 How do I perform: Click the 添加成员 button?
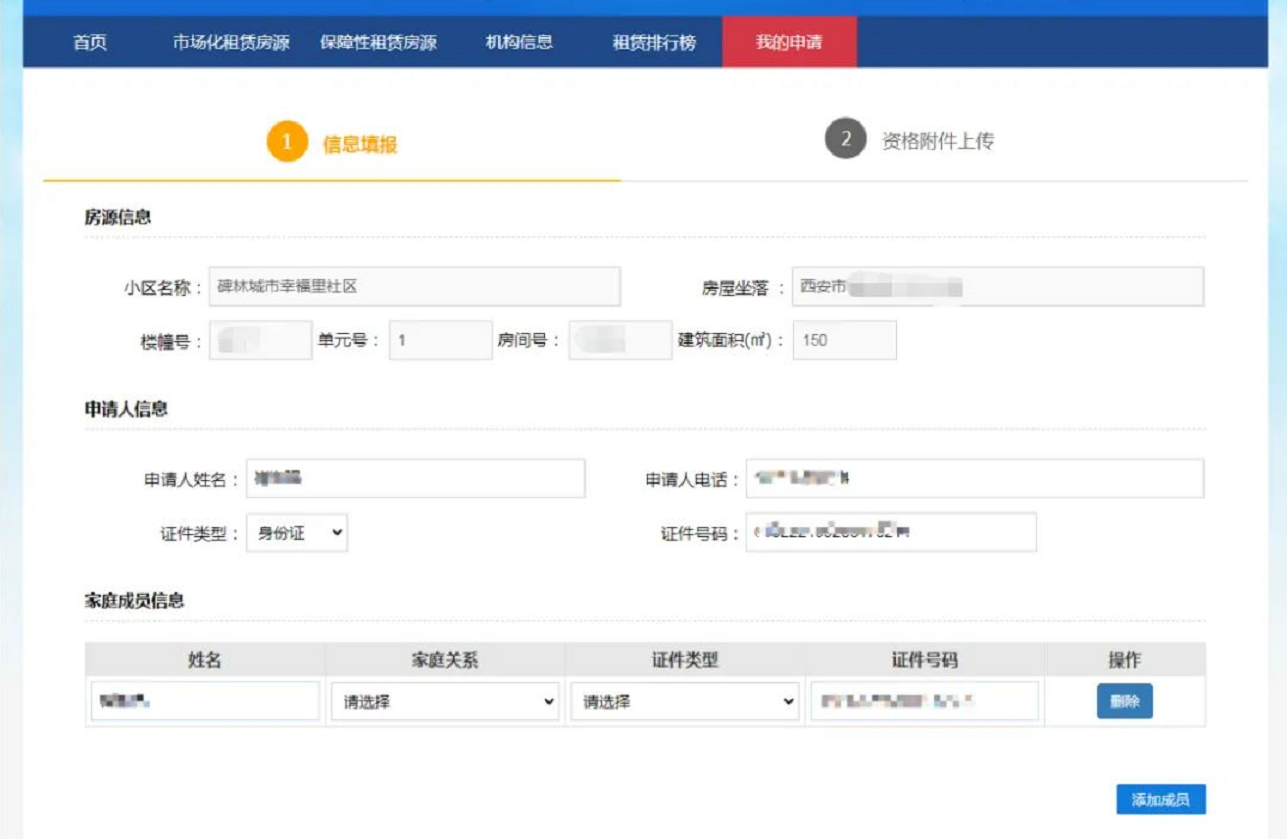click(x=1160, y=800)
